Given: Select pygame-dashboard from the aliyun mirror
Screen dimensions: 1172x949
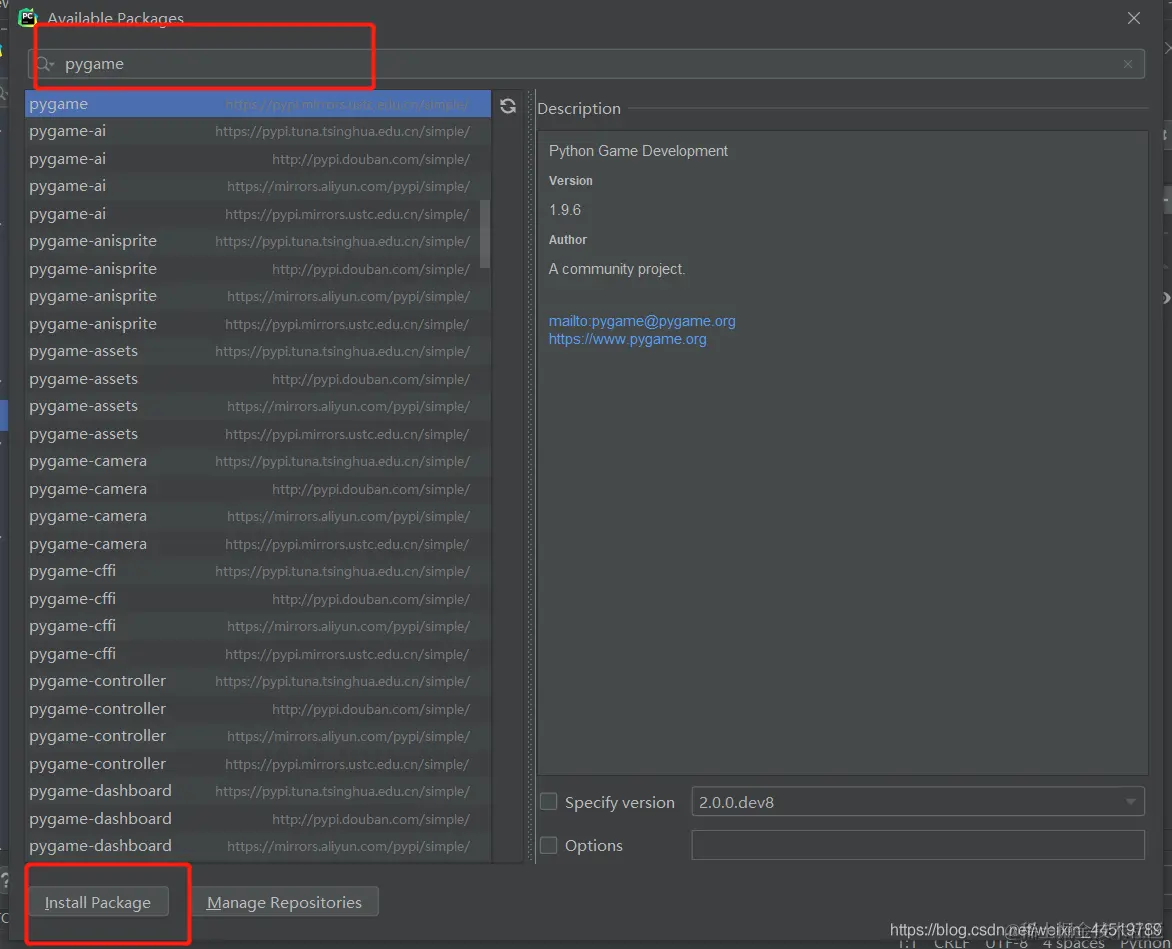Looking at the screenshot, I should tap(258, 845).
